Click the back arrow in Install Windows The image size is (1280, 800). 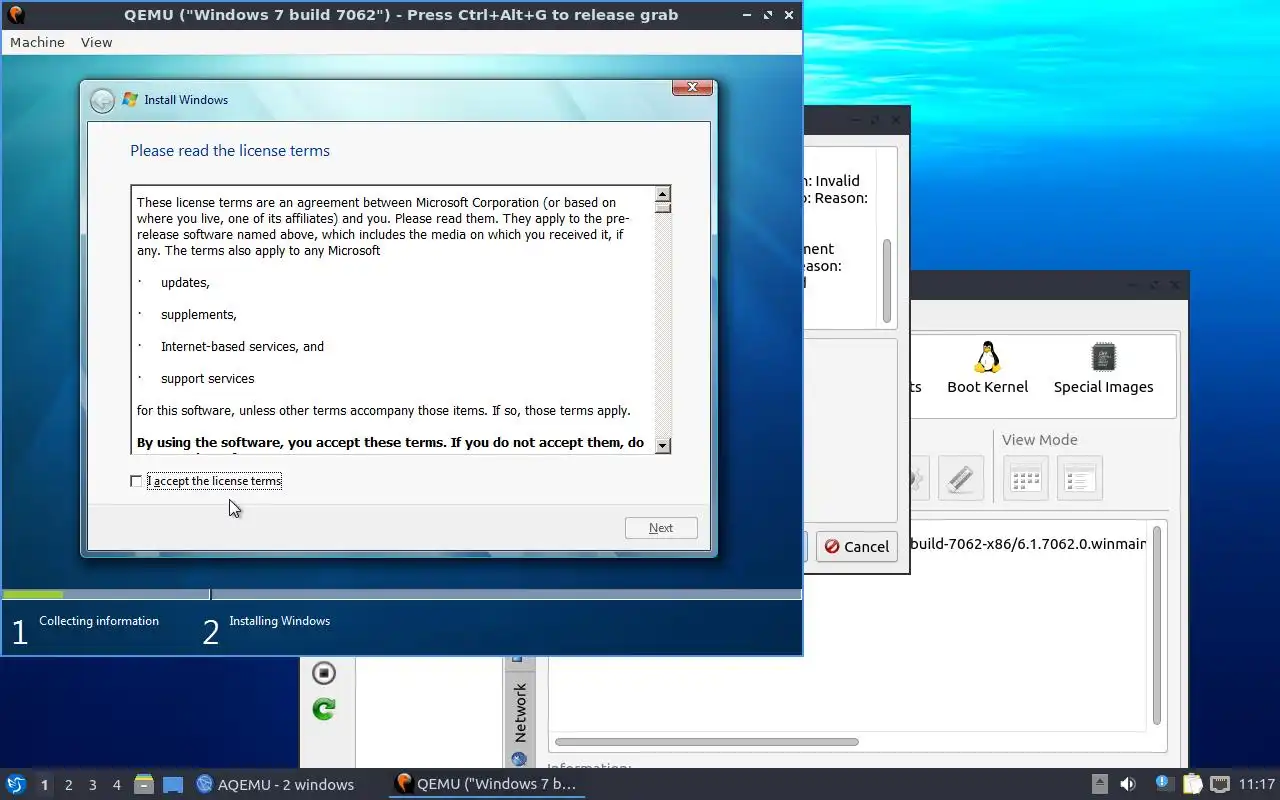pyautogui.click(x=102, y=100)
